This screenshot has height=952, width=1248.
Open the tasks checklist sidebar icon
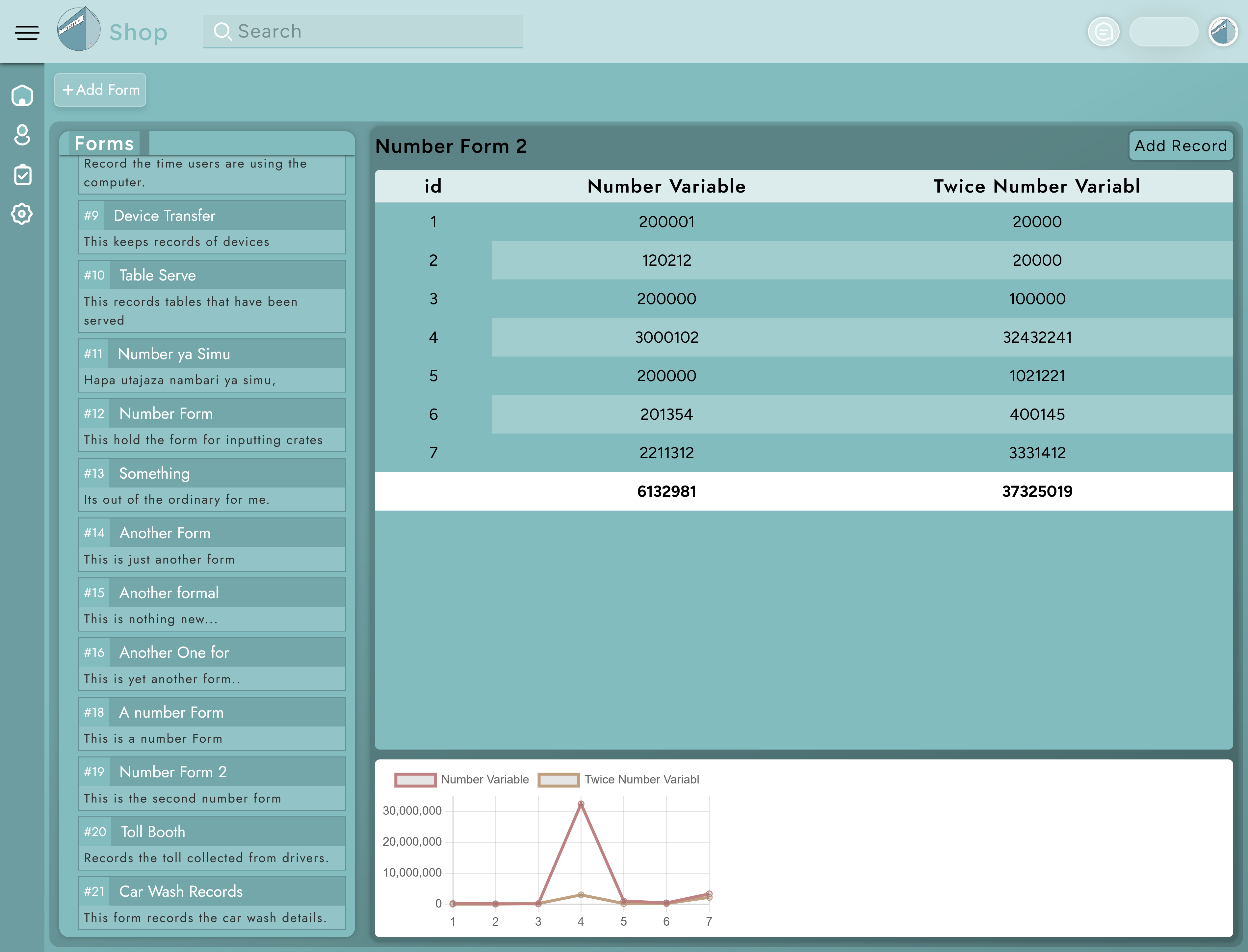[x=22, y=174]
